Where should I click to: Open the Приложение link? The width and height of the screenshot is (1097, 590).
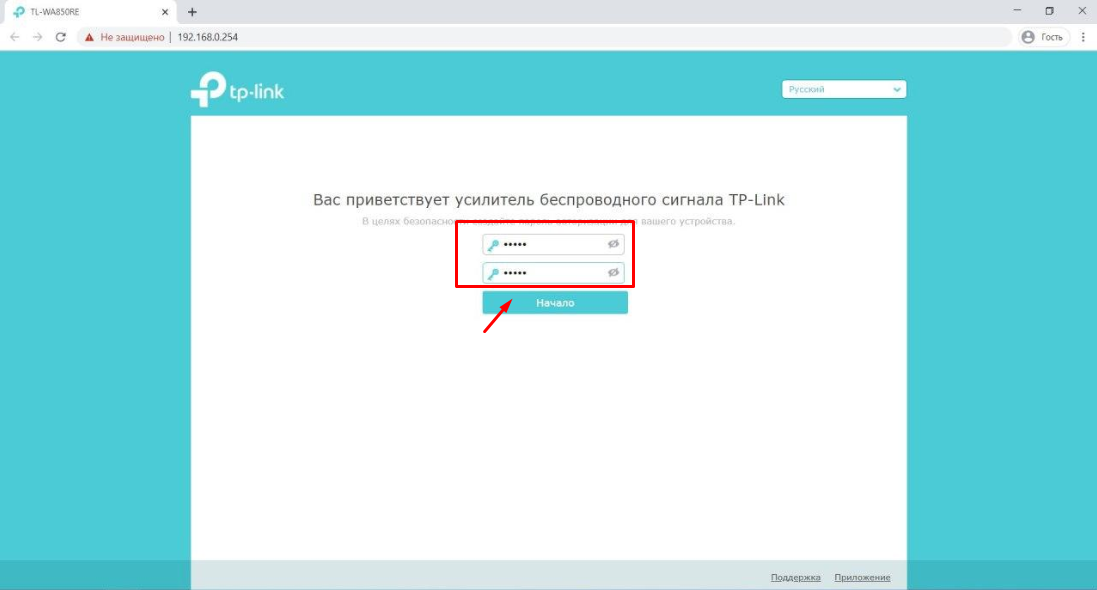click(862, 577)
